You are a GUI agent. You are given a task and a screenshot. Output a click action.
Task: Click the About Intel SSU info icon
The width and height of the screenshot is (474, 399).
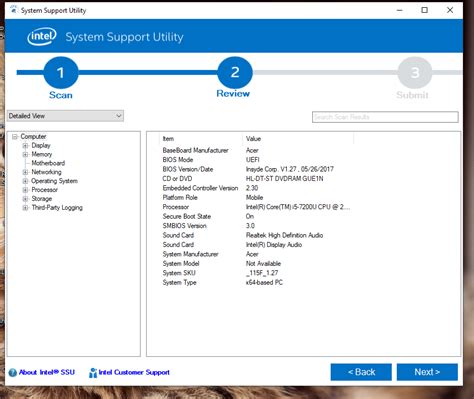click(x=13, y=373)
